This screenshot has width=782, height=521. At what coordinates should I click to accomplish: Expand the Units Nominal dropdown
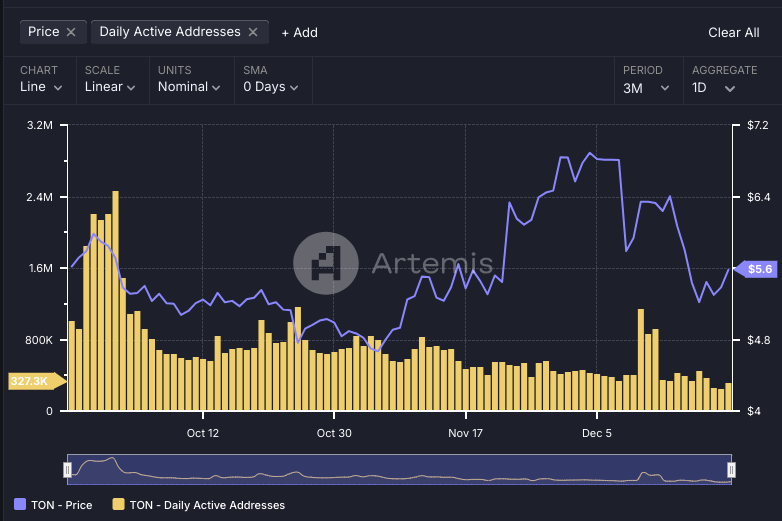click(189, 87)
